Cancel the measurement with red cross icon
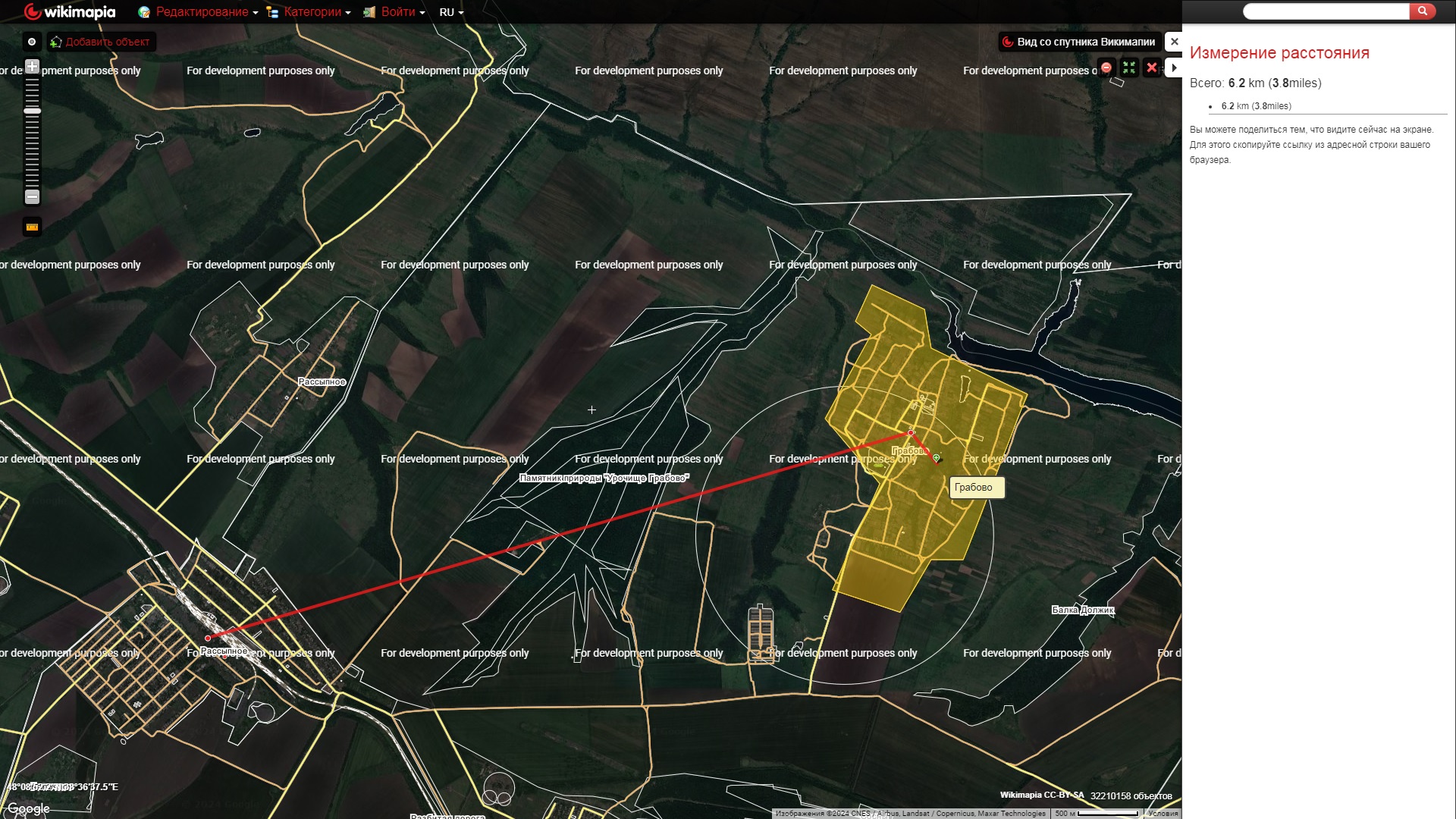Viewport: 1456px width, 819px height. point(1152,67)
